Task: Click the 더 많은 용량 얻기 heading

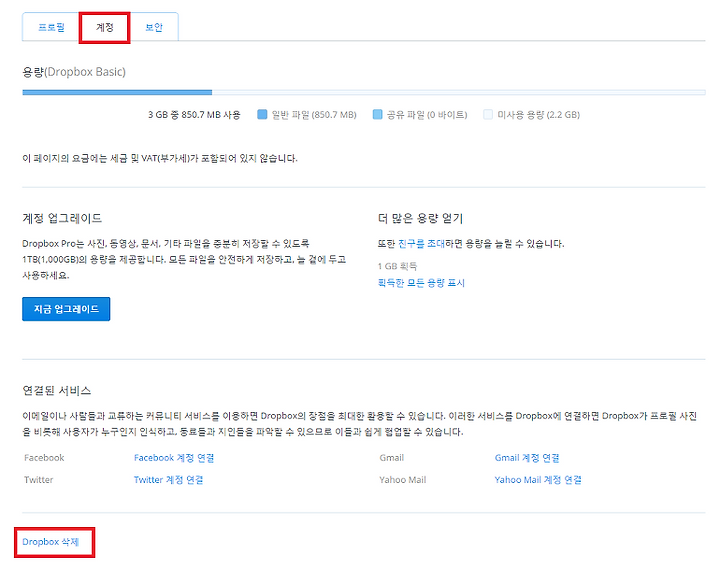Action: pos(420,218)
